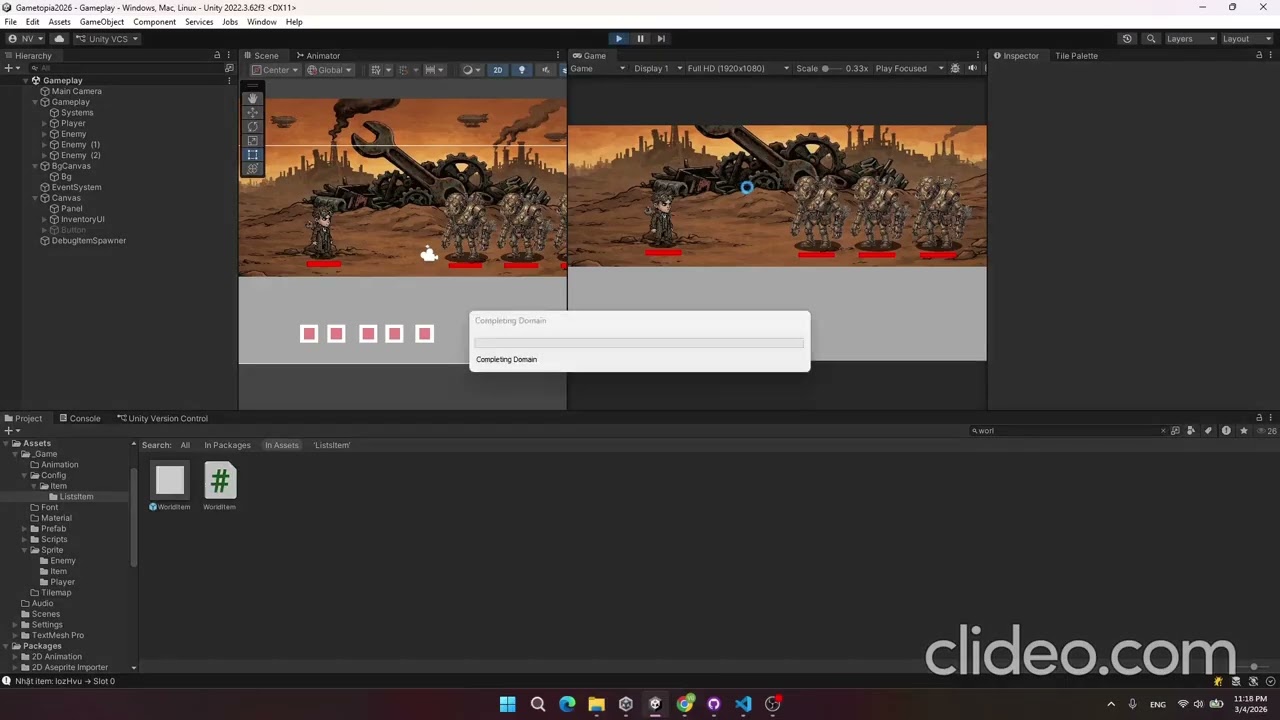Open the Game view mode dropdown
The image size is (1280, 720).
tap(598, 69)
